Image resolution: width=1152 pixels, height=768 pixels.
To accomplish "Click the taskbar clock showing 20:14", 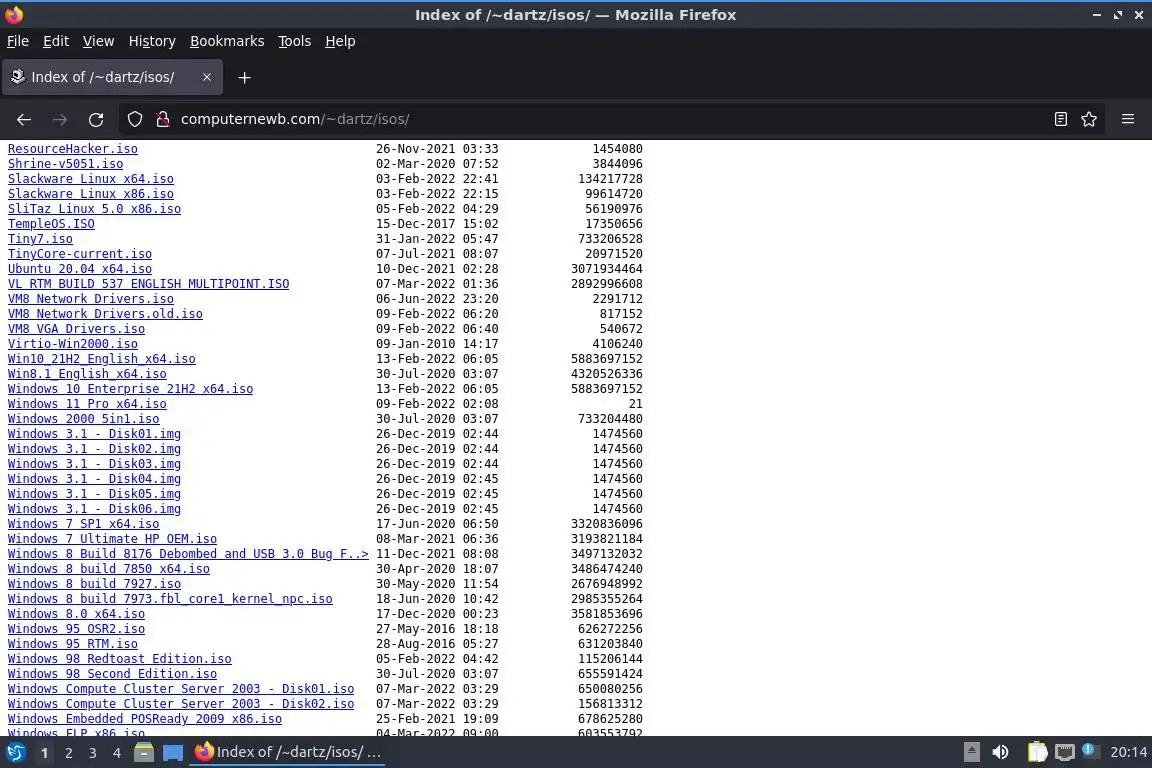I will point(1128,752).
